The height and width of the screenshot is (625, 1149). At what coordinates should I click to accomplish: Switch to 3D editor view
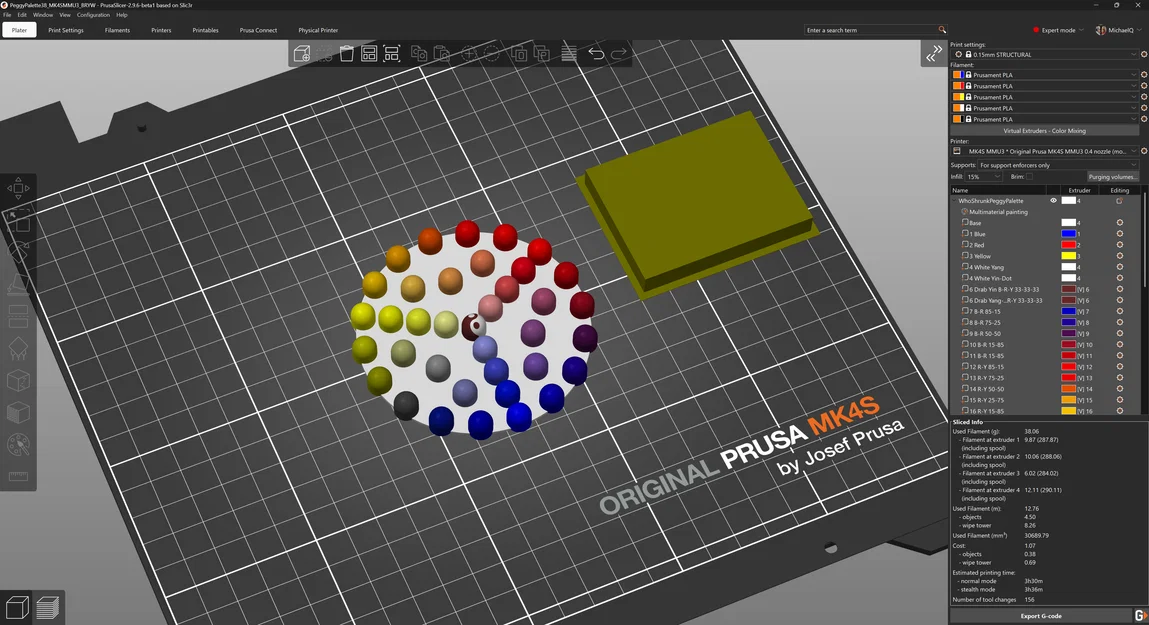pos(17,607)
